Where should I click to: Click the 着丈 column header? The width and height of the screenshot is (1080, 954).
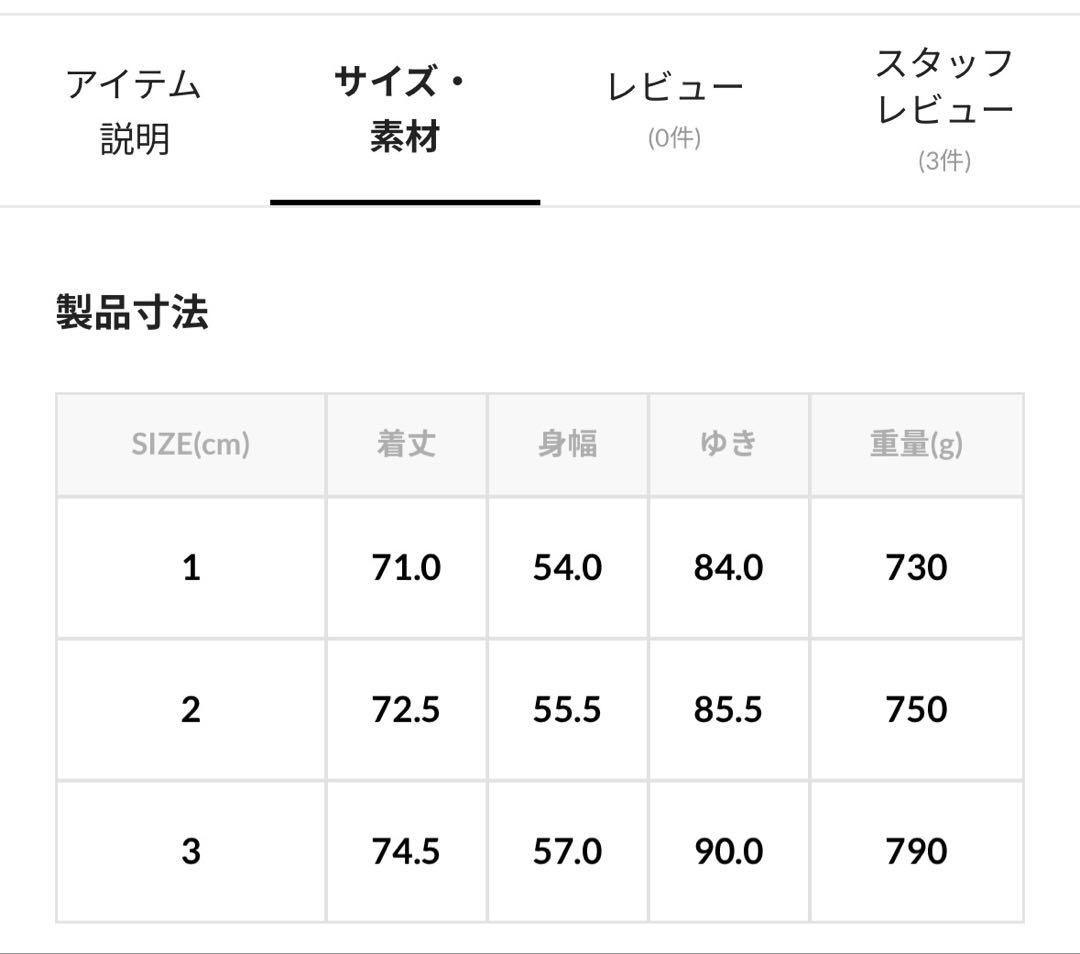click(405, 445)
